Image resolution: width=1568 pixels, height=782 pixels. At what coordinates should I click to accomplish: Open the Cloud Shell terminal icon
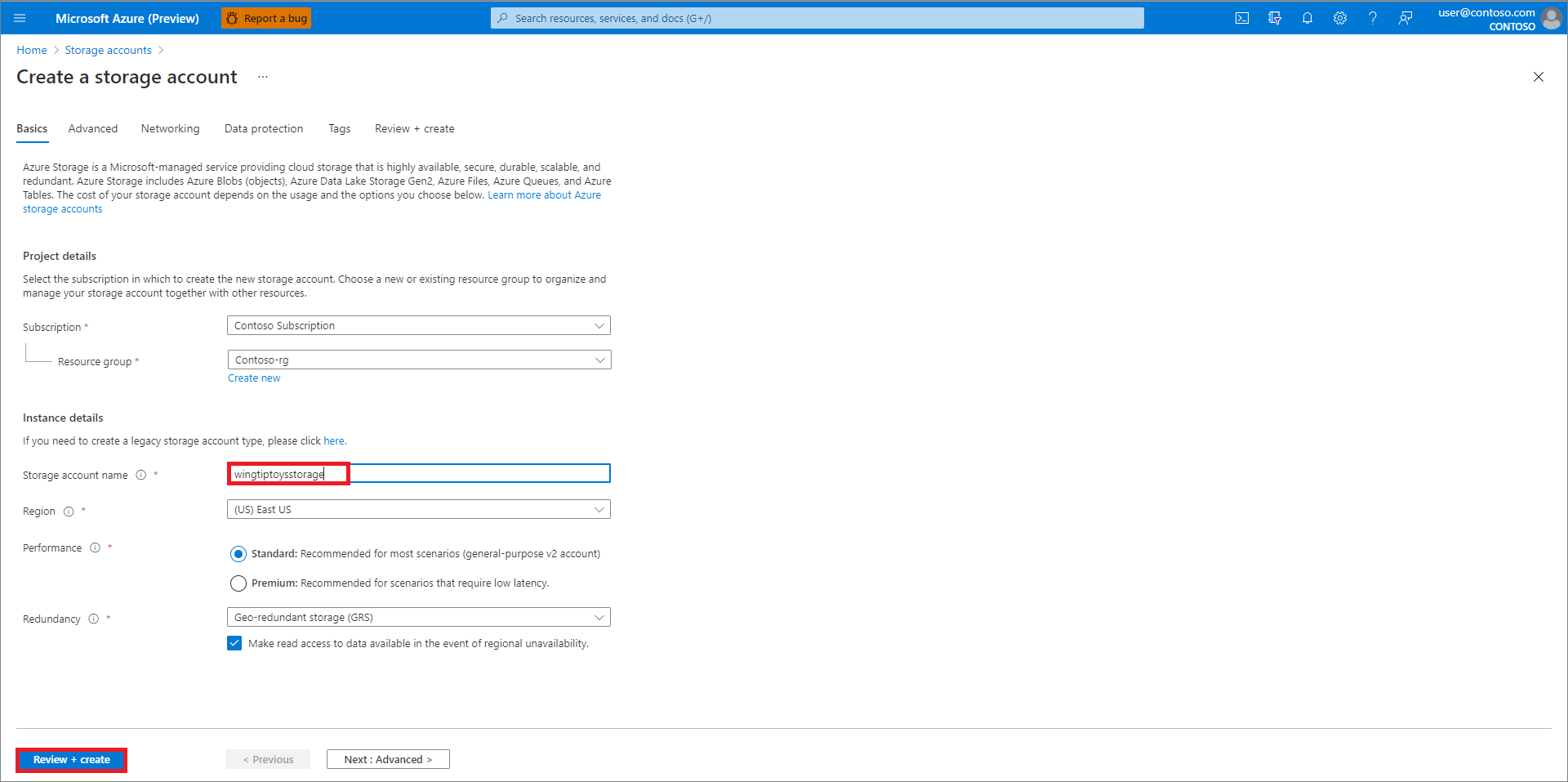click(1242, 17)
